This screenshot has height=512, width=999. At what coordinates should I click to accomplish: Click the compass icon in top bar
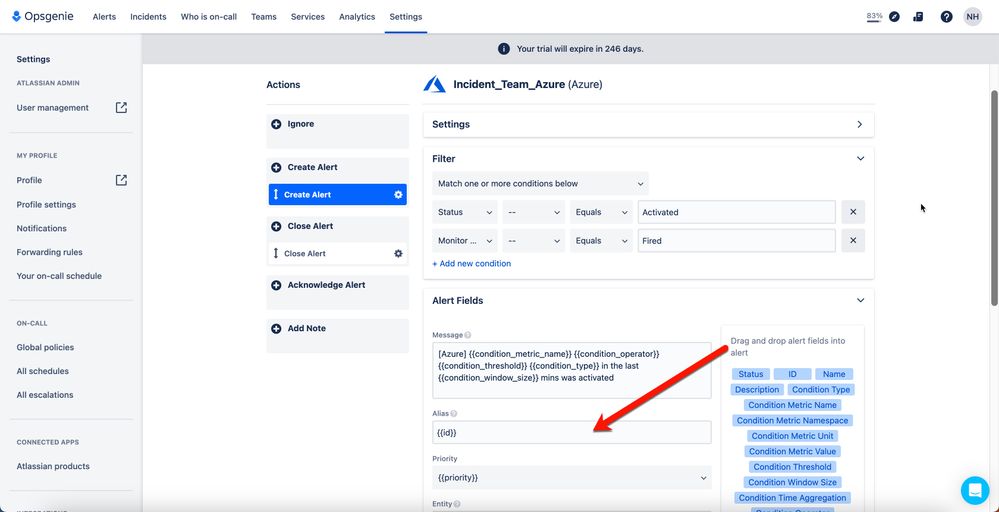894,17
